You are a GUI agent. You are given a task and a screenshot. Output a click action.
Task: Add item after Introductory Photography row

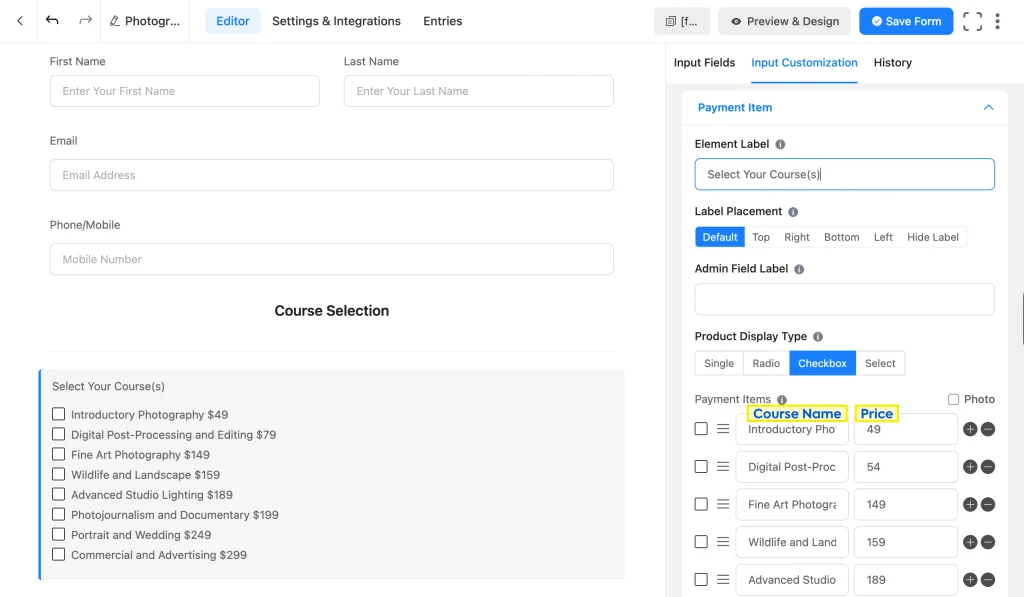[970, 429]
